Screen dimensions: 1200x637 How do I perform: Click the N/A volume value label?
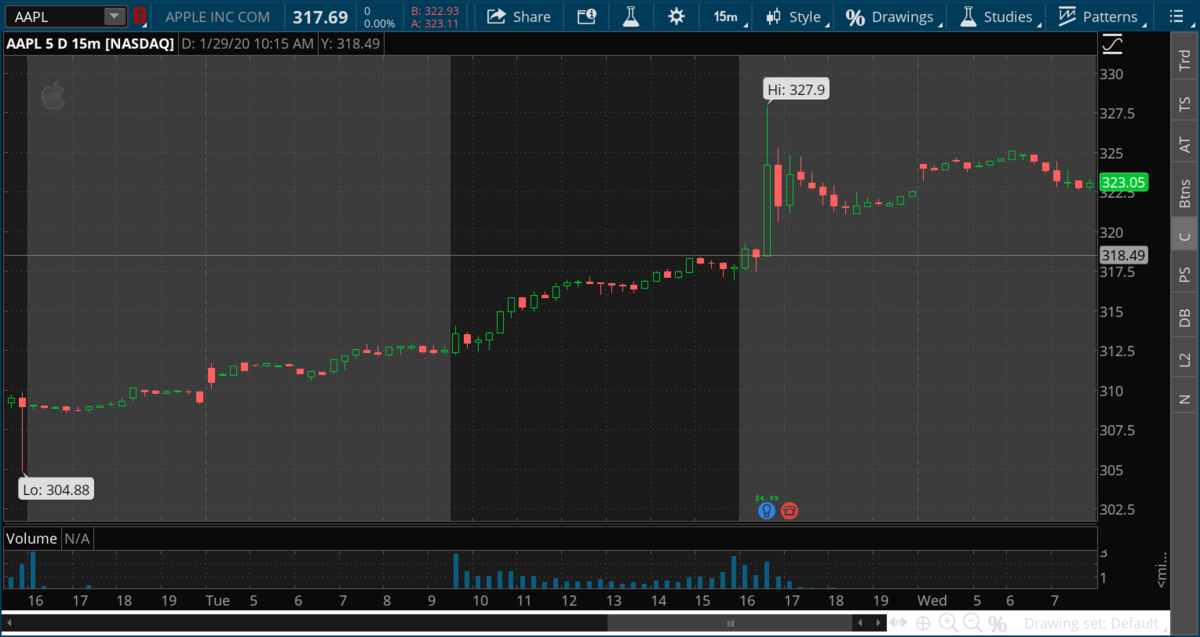tap(77, 538)
